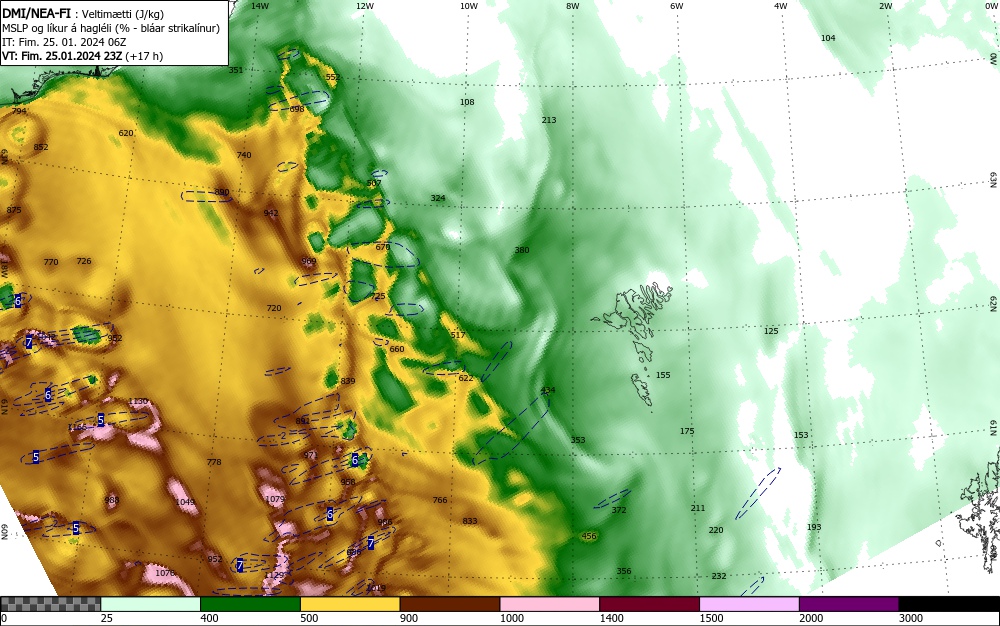Select the light green 25–400 legend swatch
Screen dimensions: 1000x626
pos(151,604)
